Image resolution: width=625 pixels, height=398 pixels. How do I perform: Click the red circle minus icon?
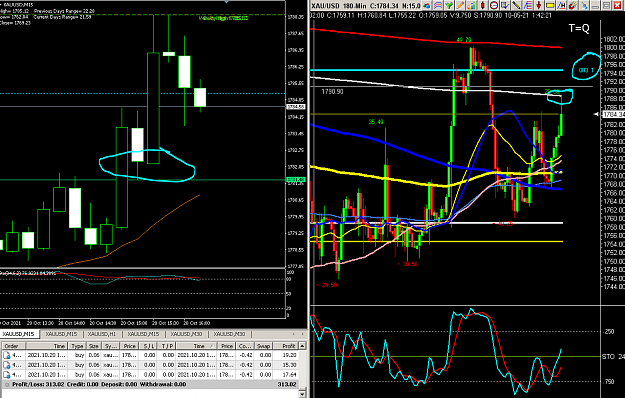tap(494, 6)
